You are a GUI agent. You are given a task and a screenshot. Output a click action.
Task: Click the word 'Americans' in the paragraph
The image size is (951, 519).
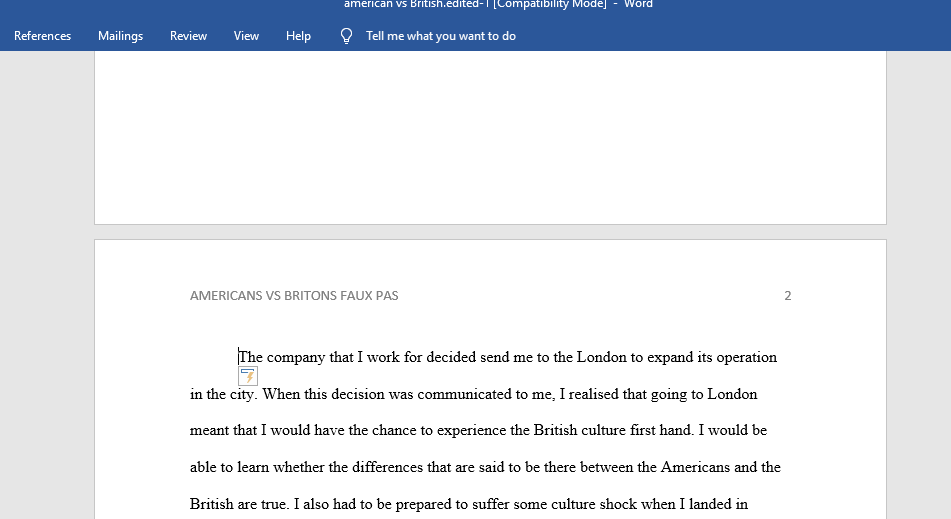coord(695,467)
